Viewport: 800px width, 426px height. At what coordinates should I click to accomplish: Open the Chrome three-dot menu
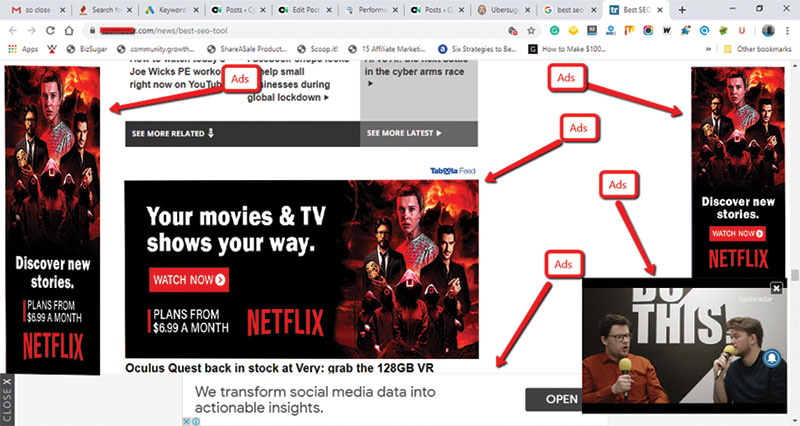coord(789,30)
